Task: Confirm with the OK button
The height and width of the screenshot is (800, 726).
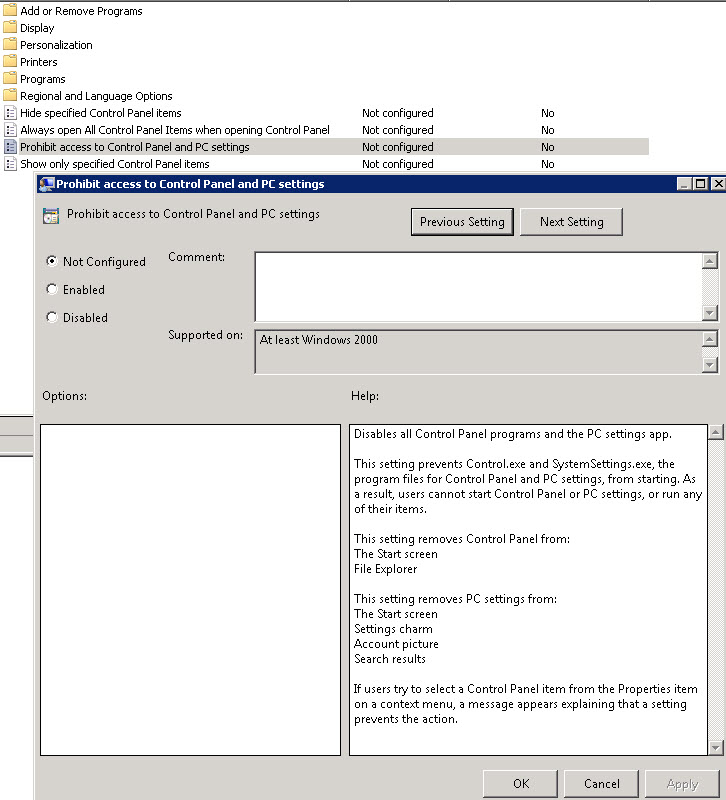Action: click(x=520, y=784)
